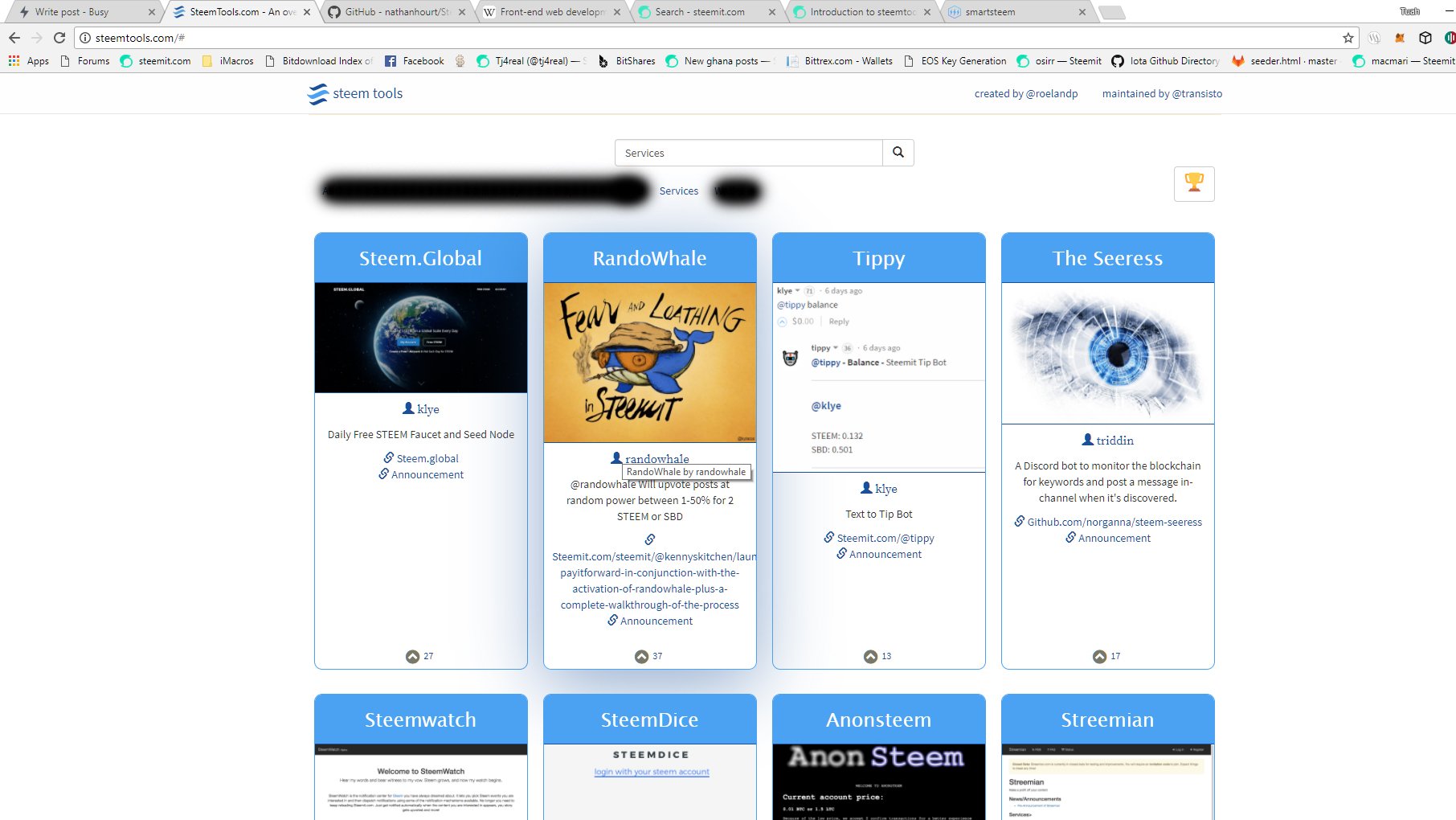This screenshot has height=820, width=1456.
Task: Close the SteemTools.com tab
Action: (307, 12)
